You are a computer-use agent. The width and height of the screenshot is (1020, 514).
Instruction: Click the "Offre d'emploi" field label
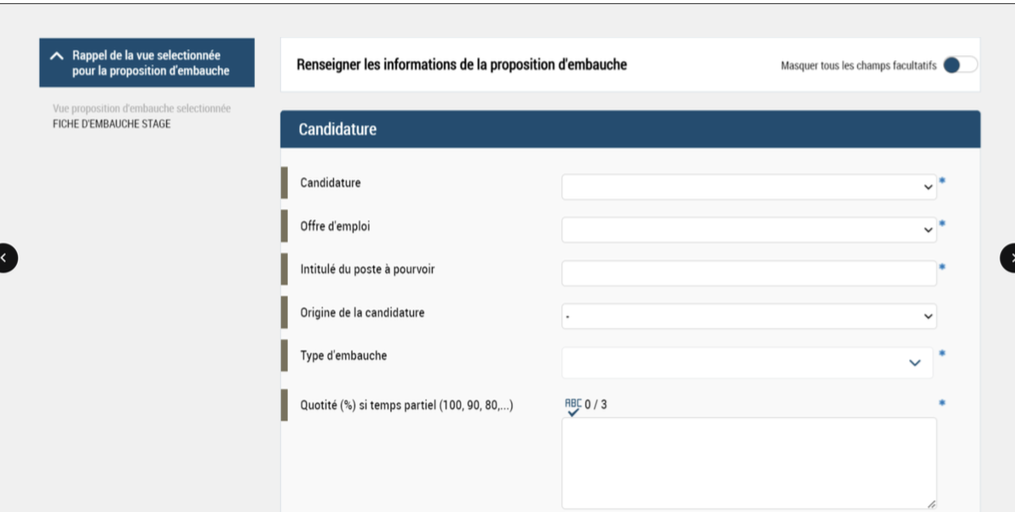click(x=335, y=227)
